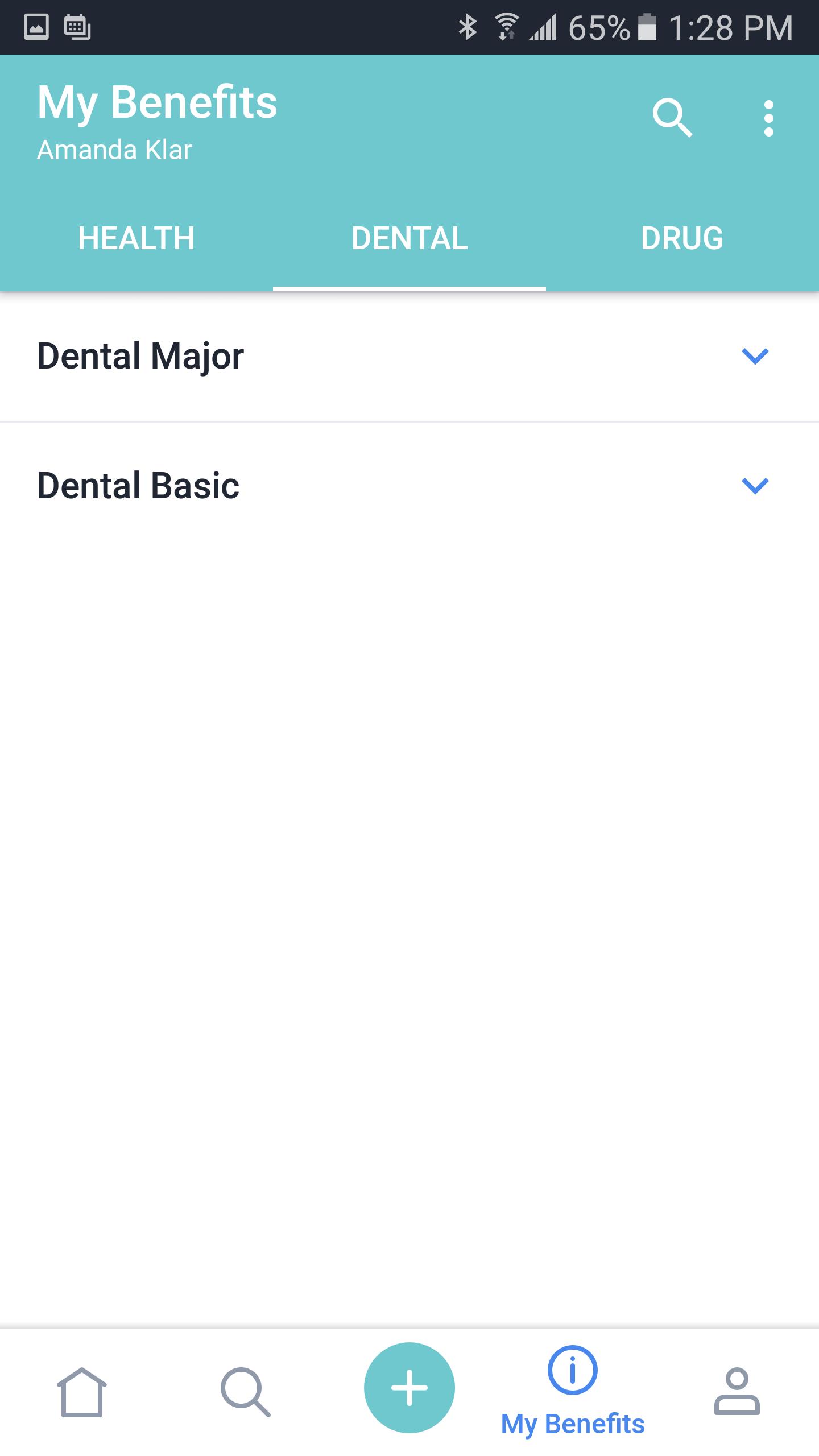
Task: Tap the gallery notification icon in status bar
Action: point(36,27)
